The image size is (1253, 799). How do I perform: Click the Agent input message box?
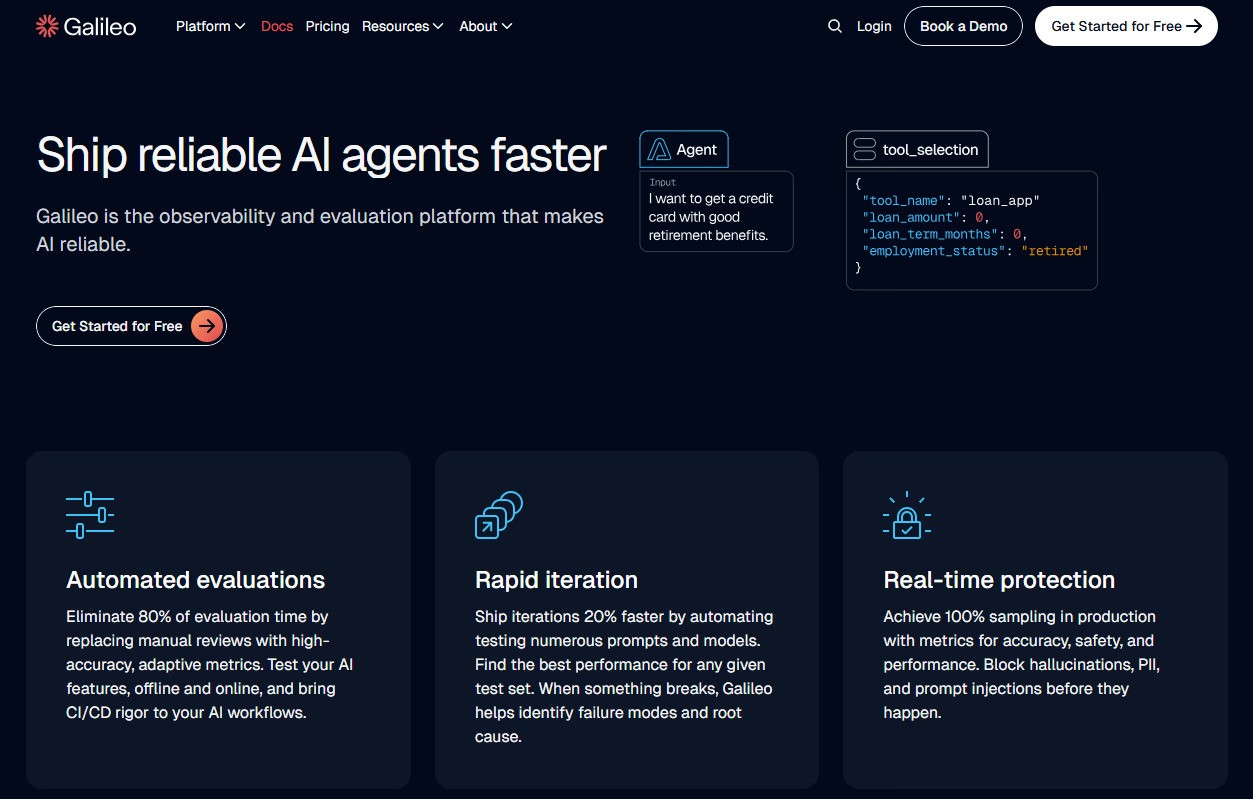716,211
